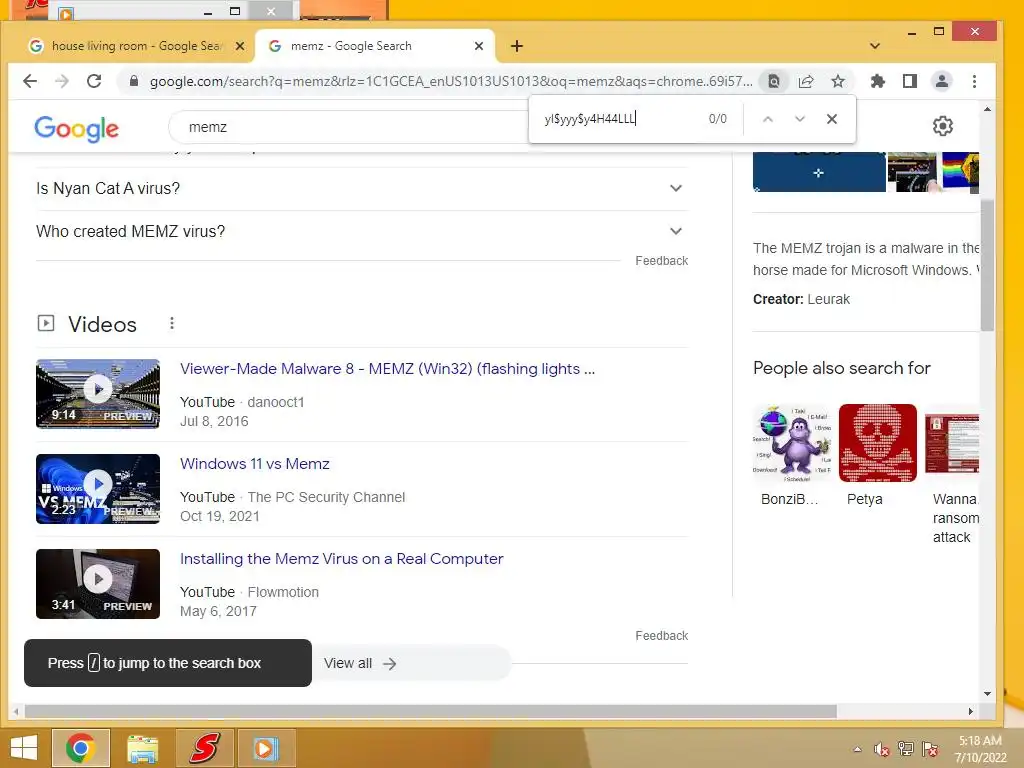Click the network tray icon
1024x768 pixels.
(905, 749)
